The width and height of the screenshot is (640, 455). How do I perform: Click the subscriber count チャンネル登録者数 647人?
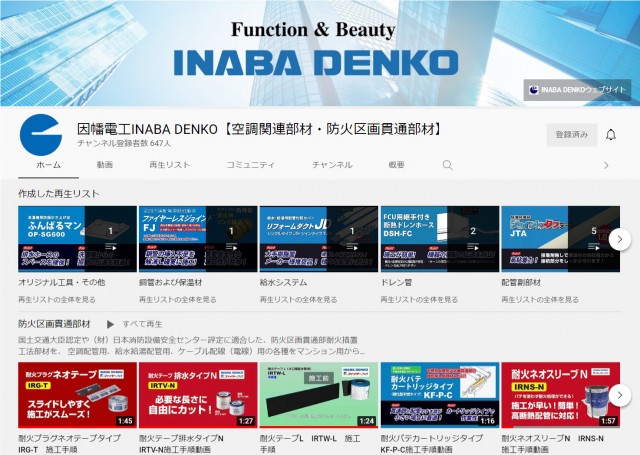click(x=124, y=143)
